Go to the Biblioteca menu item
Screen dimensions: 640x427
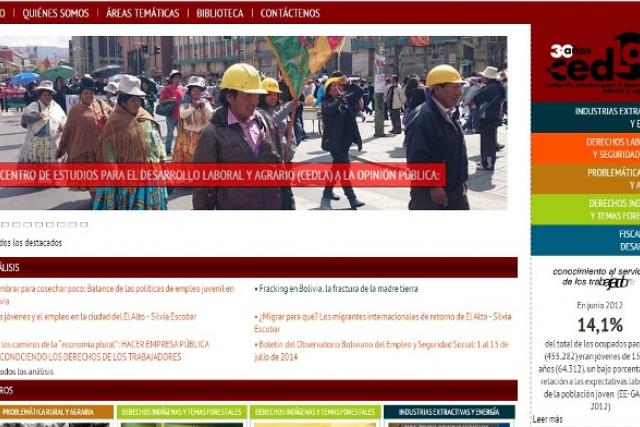219,13
